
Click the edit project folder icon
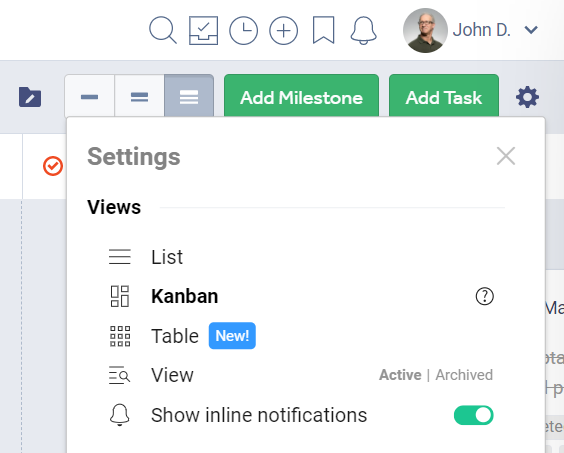(30, 97)
